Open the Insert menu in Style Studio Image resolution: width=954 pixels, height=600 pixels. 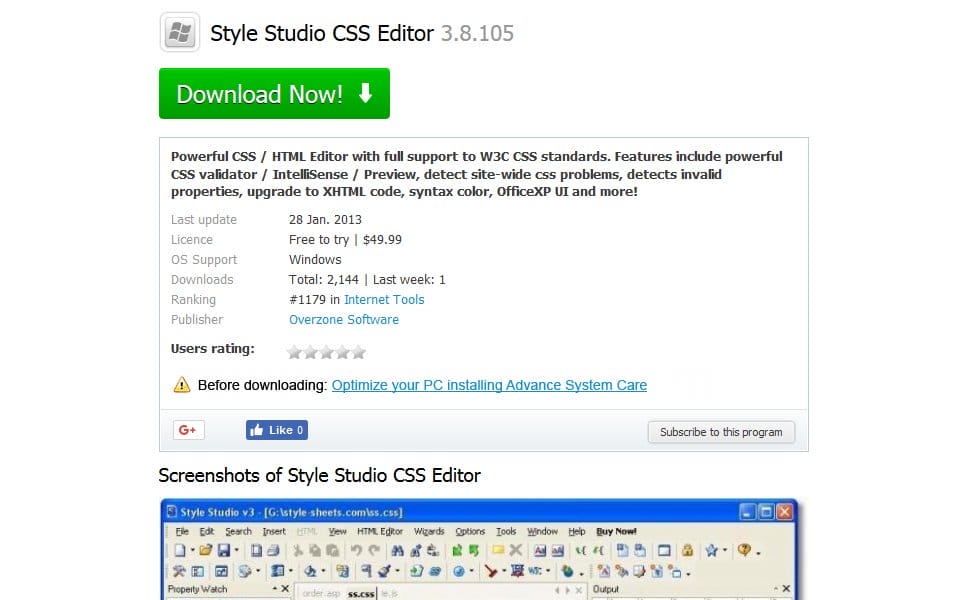point(274,531)
